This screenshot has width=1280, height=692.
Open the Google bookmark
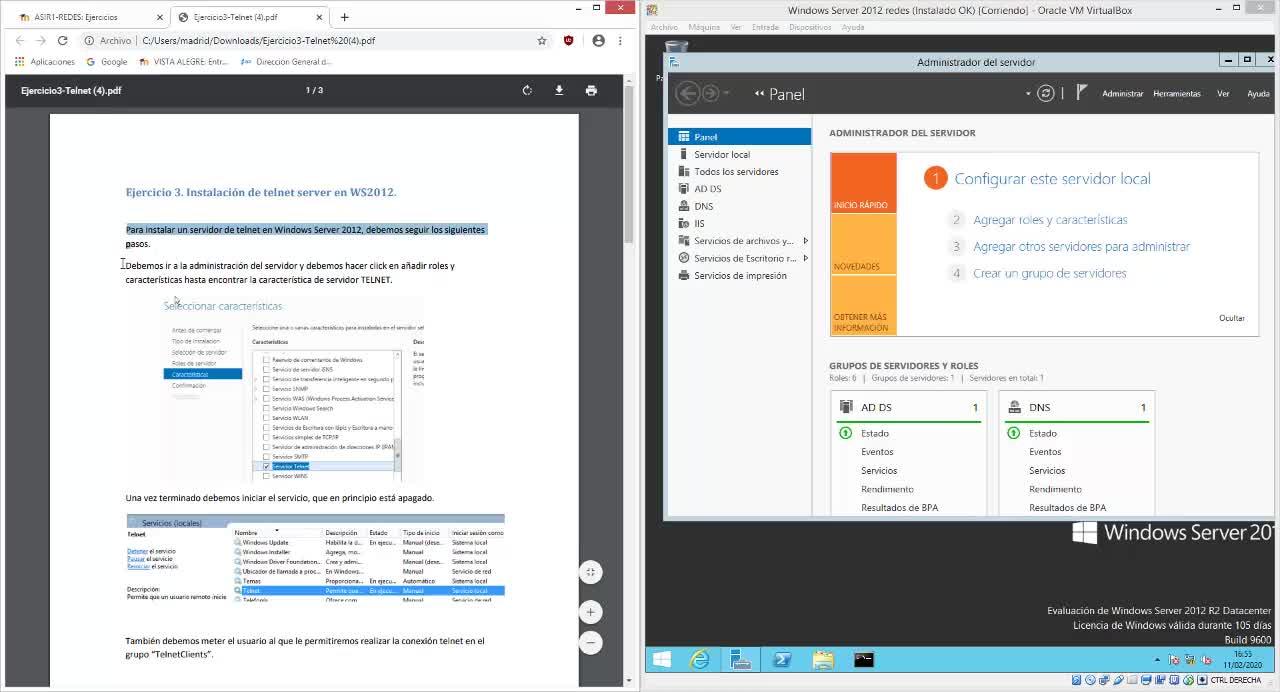(107, 62)
